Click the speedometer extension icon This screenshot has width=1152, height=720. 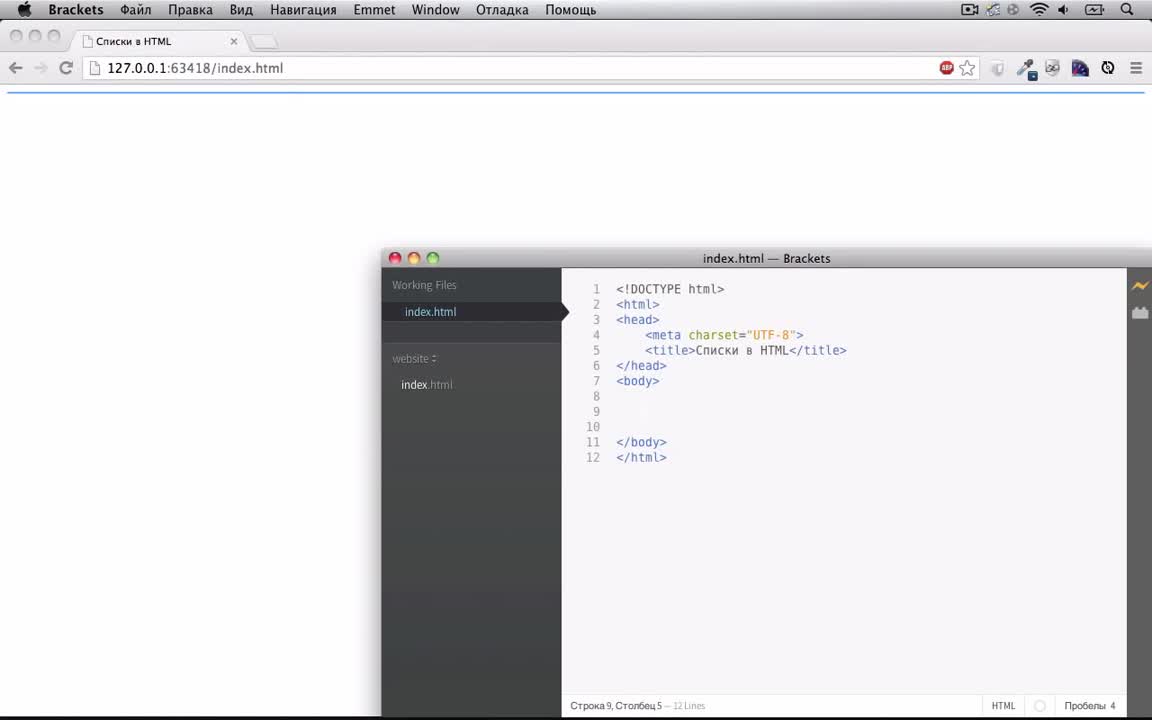(1080, 68)
